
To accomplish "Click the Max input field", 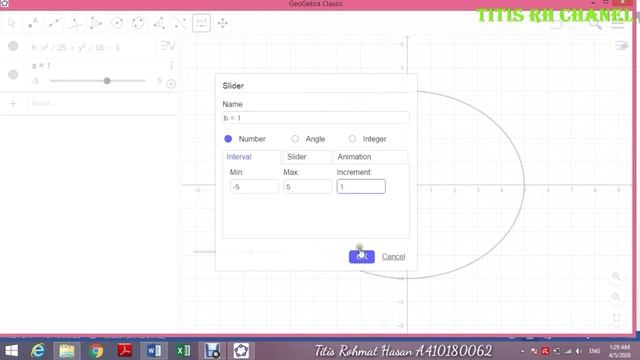I will click(307, 187).
